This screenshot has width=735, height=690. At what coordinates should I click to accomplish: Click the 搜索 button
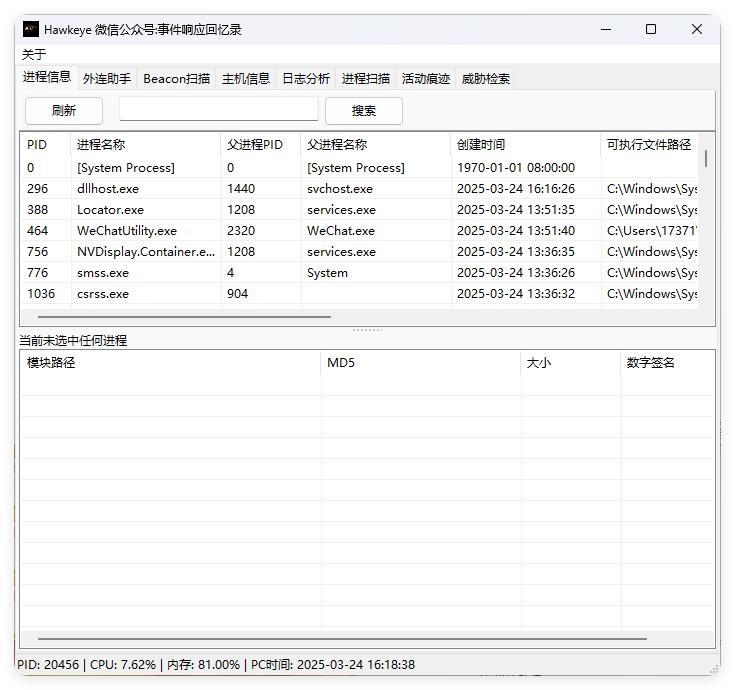coord(364,110)
